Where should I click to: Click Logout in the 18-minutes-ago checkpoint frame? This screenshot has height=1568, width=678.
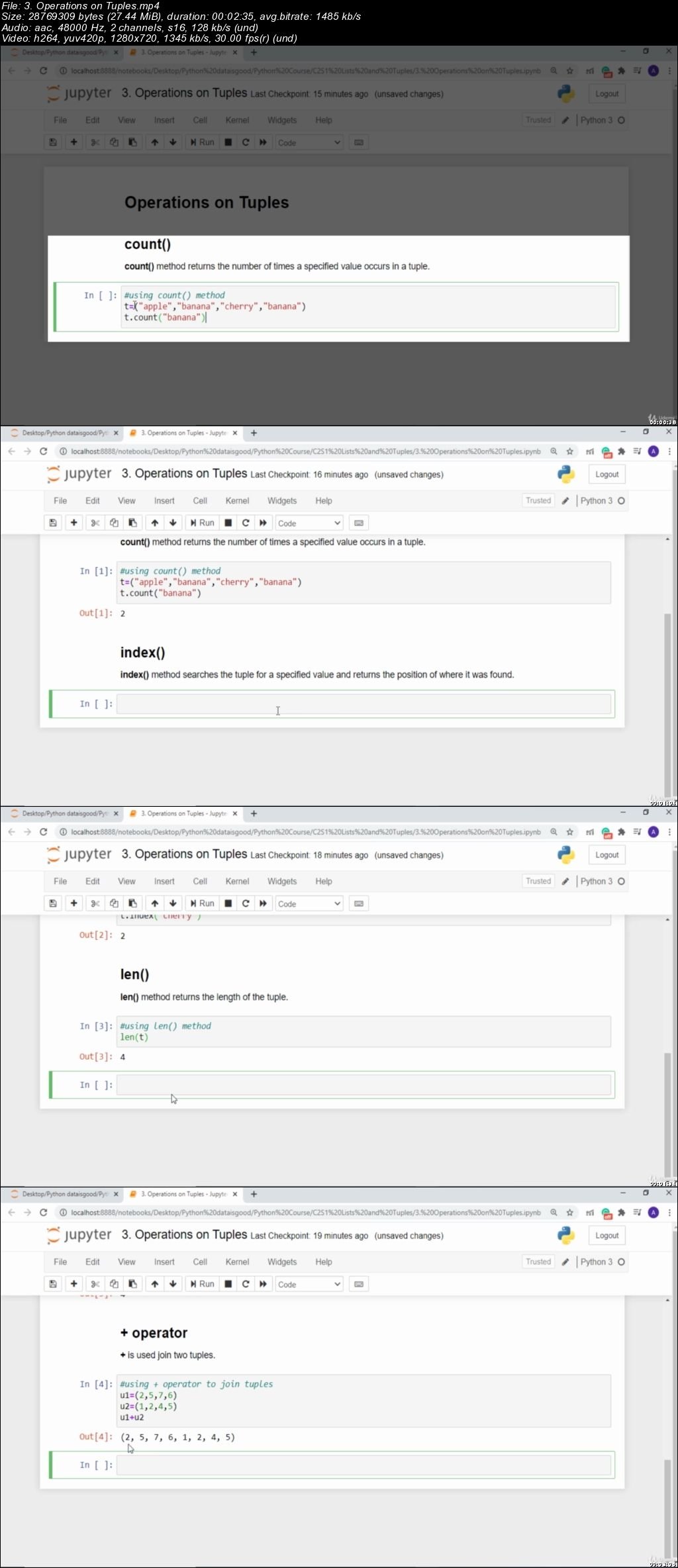(x=606, y=855)
